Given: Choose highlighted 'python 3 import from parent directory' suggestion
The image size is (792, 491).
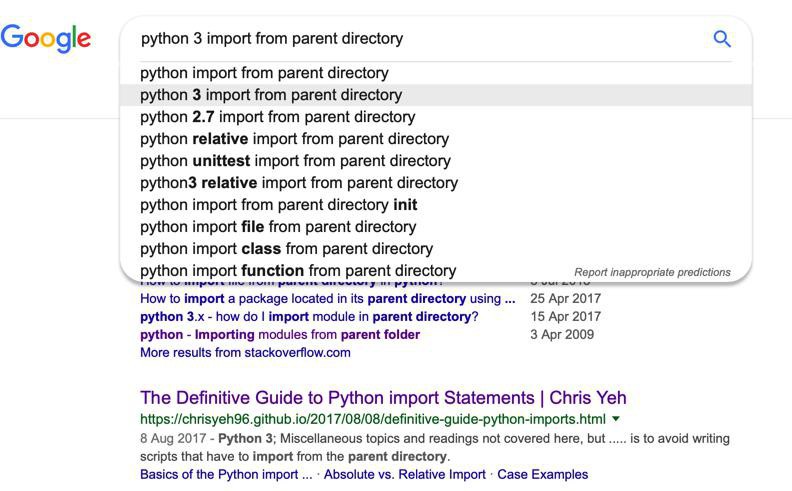Looking at the screenshot, I should (x=436, y=95).
